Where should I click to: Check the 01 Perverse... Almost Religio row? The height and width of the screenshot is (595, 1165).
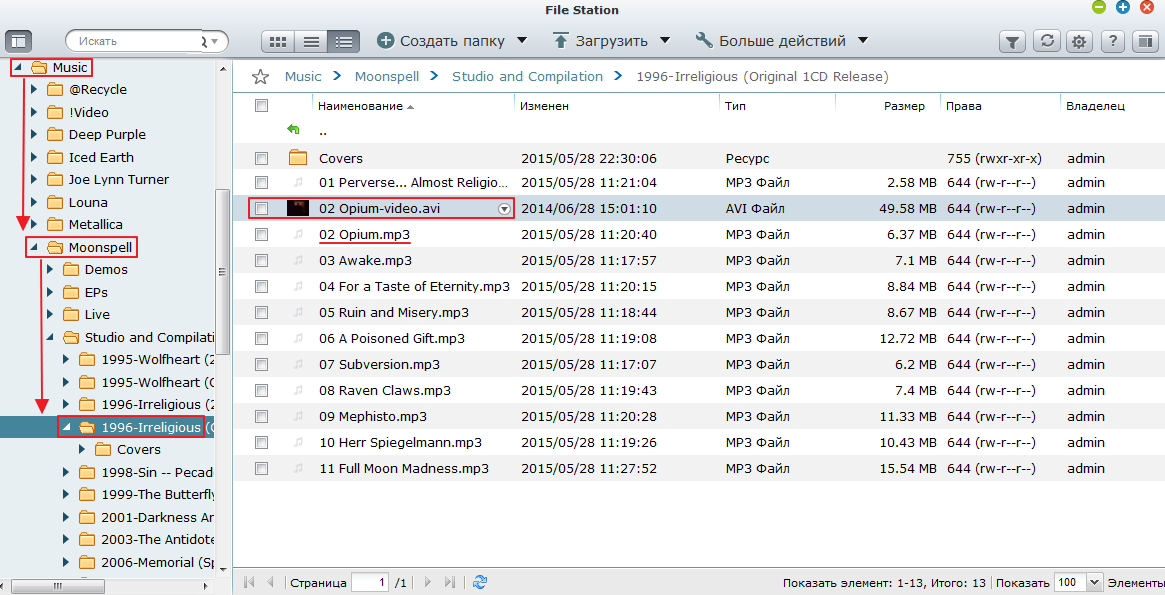pos(262,182)
